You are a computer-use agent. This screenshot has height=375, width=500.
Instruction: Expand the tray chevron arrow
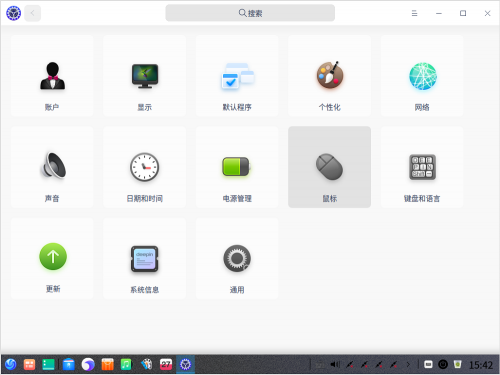pyautogui.click(x=408, y=365)
